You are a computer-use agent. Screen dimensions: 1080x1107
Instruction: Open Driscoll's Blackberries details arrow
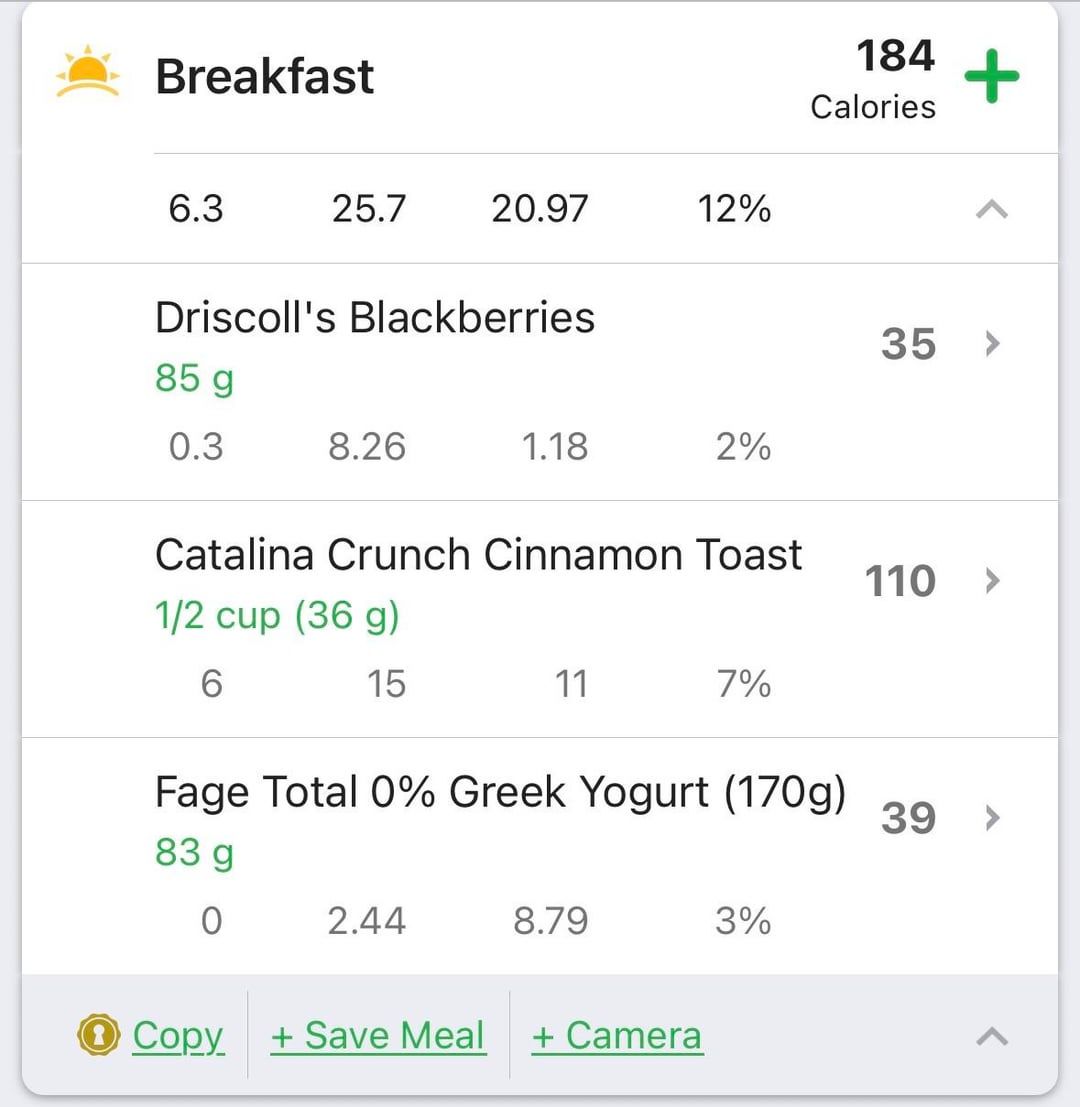click(992, 344)
